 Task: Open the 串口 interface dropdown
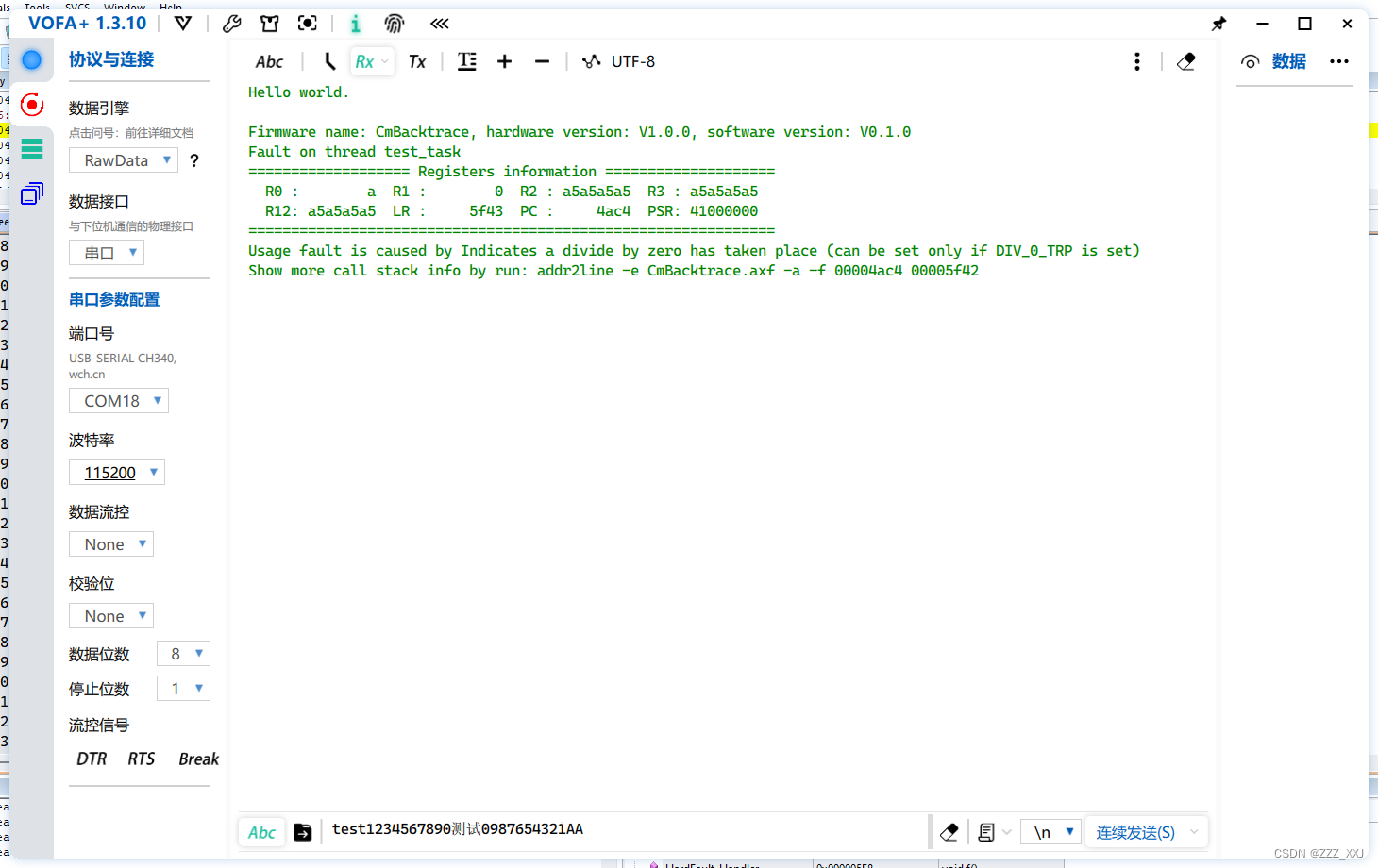(107, 253)
